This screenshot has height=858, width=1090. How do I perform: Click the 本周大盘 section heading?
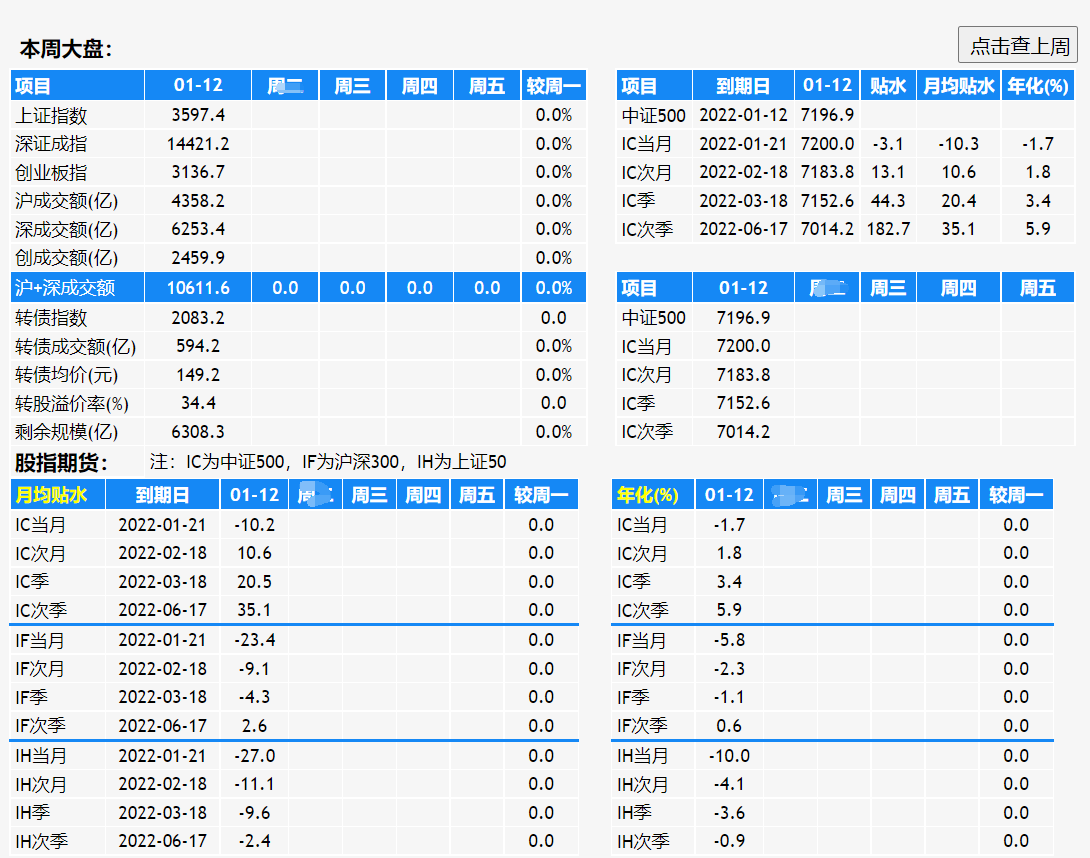[x=66, y=49]
